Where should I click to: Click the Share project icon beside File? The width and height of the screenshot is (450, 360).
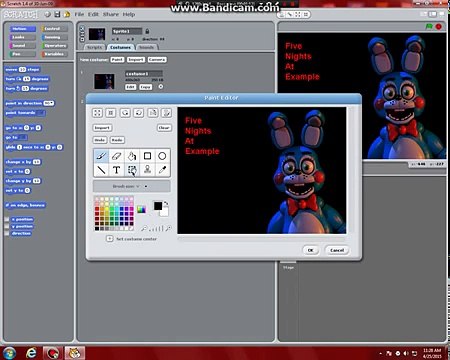click(x=67, y=14)
